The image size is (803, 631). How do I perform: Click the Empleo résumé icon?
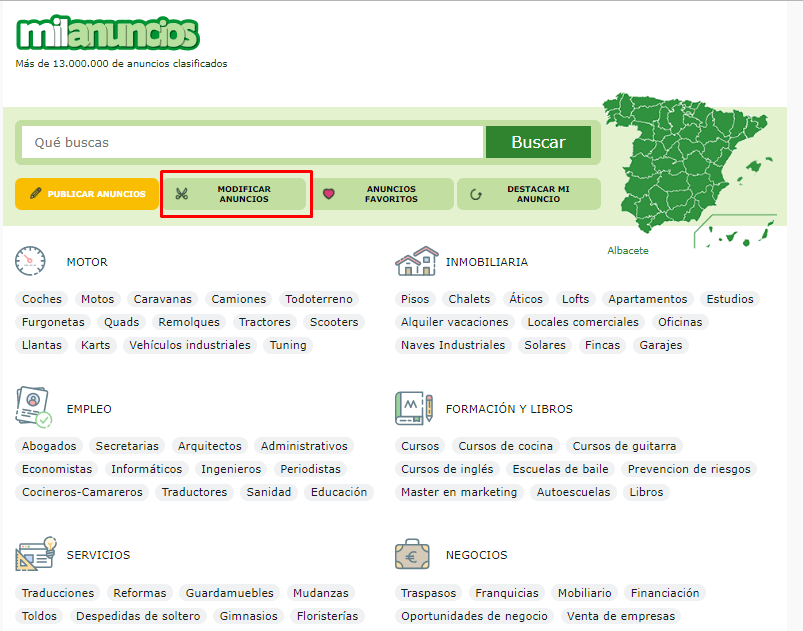coord(34,407)
